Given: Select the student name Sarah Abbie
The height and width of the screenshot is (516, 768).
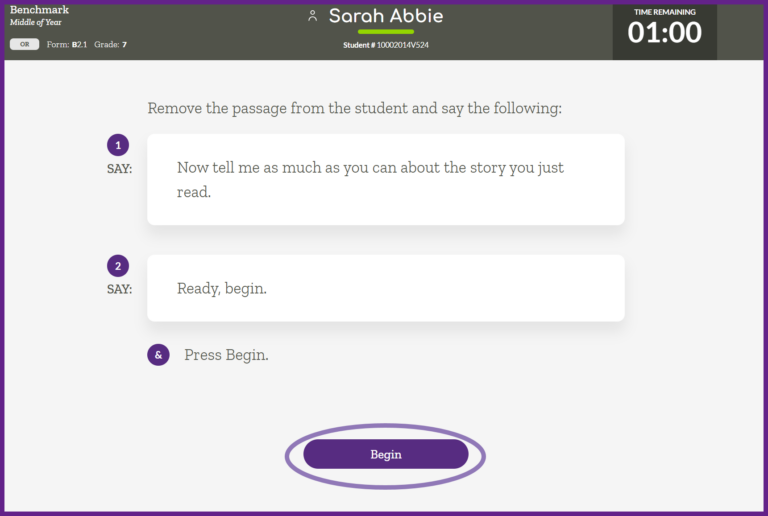Looking at the screenshot, I should click(386, 16).
